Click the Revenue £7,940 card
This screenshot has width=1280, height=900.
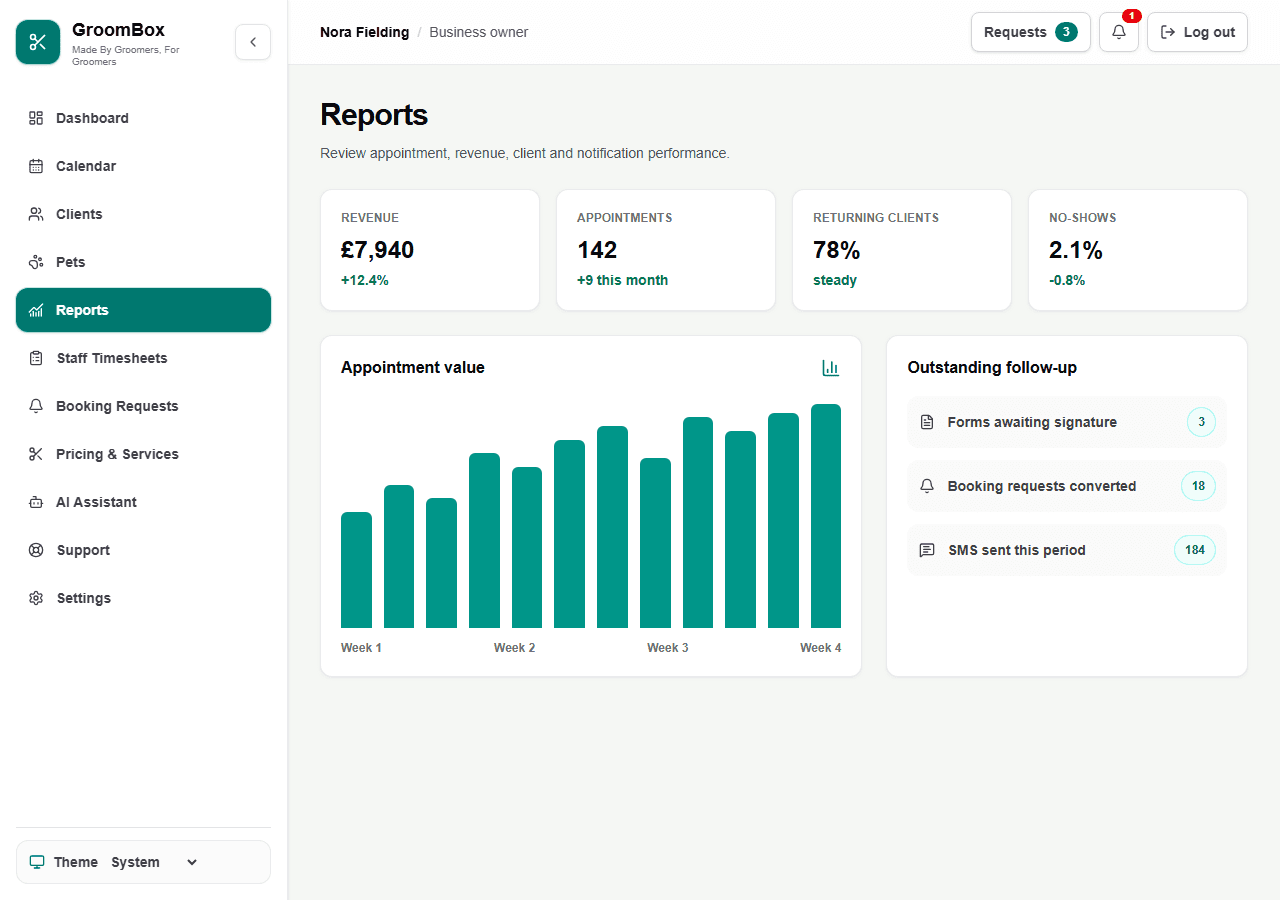[x=430, y=250]
